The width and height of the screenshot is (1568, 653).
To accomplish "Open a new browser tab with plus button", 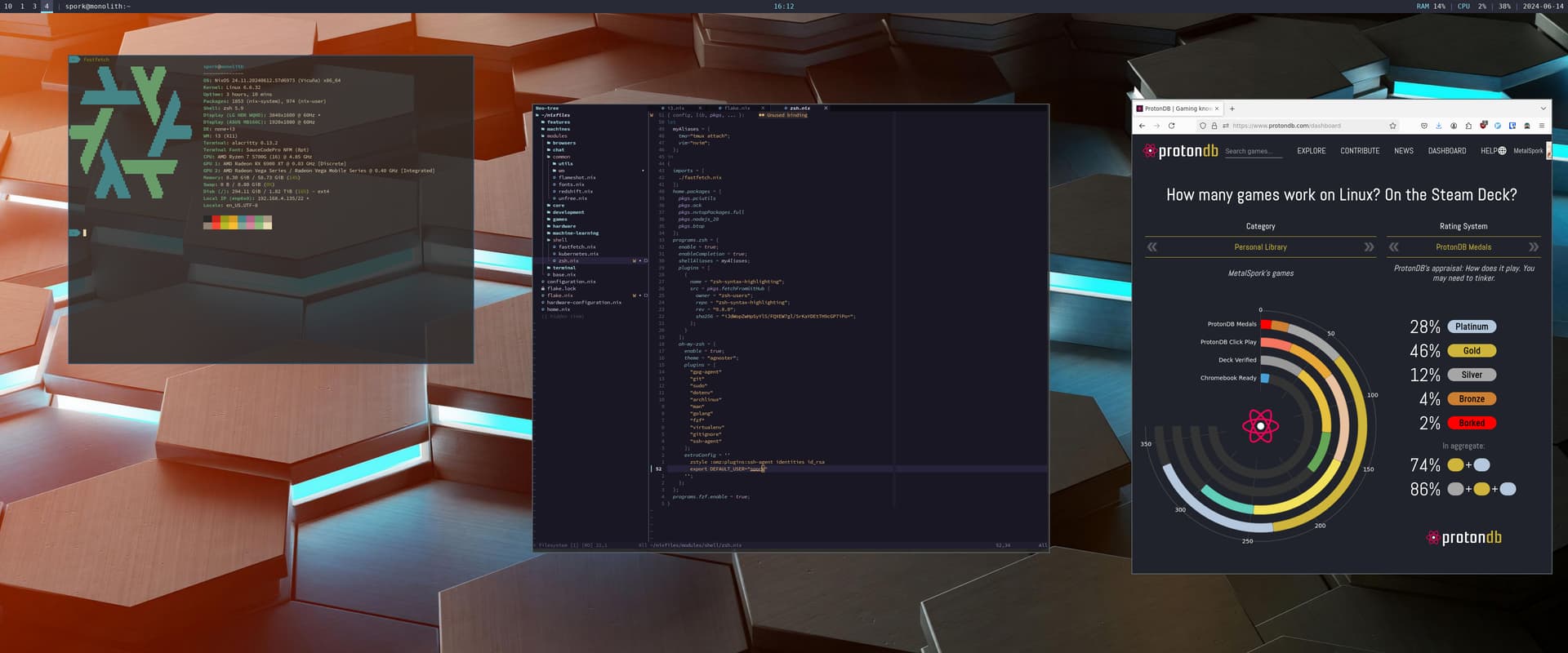I will [x=1232, y=109].
